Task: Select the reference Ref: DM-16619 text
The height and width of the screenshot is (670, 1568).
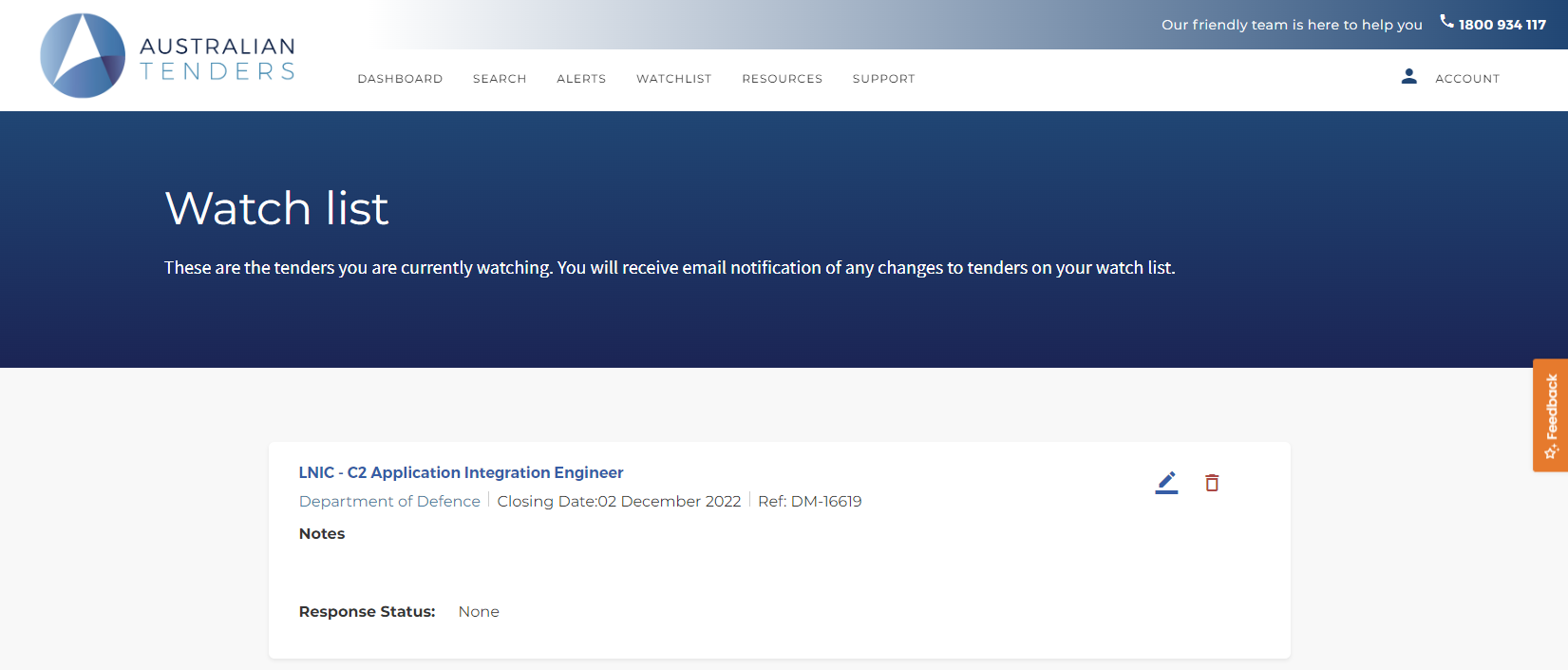Action: click(x=810, y=501)
